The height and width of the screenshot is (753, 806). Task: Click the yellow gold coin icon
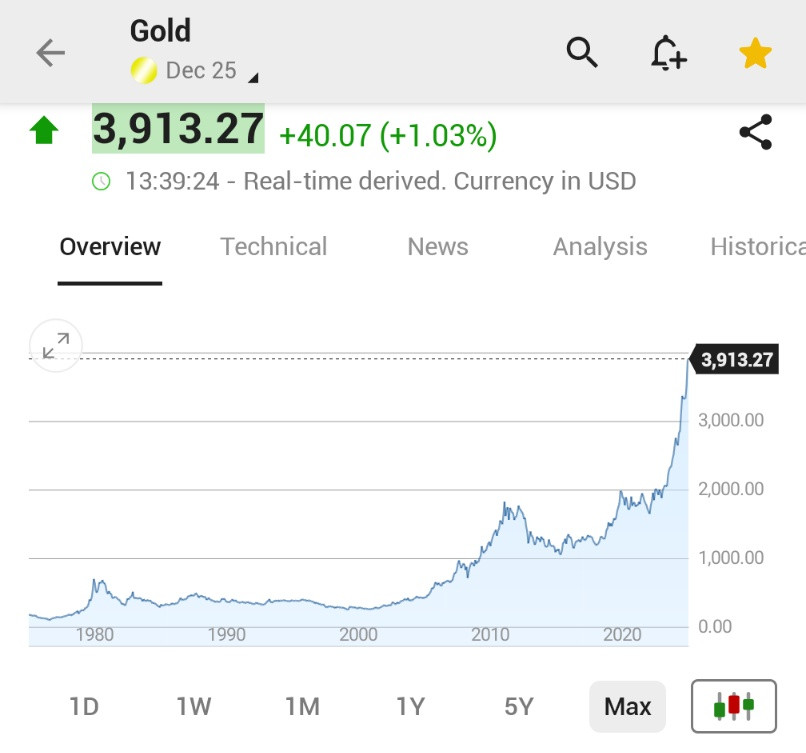tap(144, 71)
